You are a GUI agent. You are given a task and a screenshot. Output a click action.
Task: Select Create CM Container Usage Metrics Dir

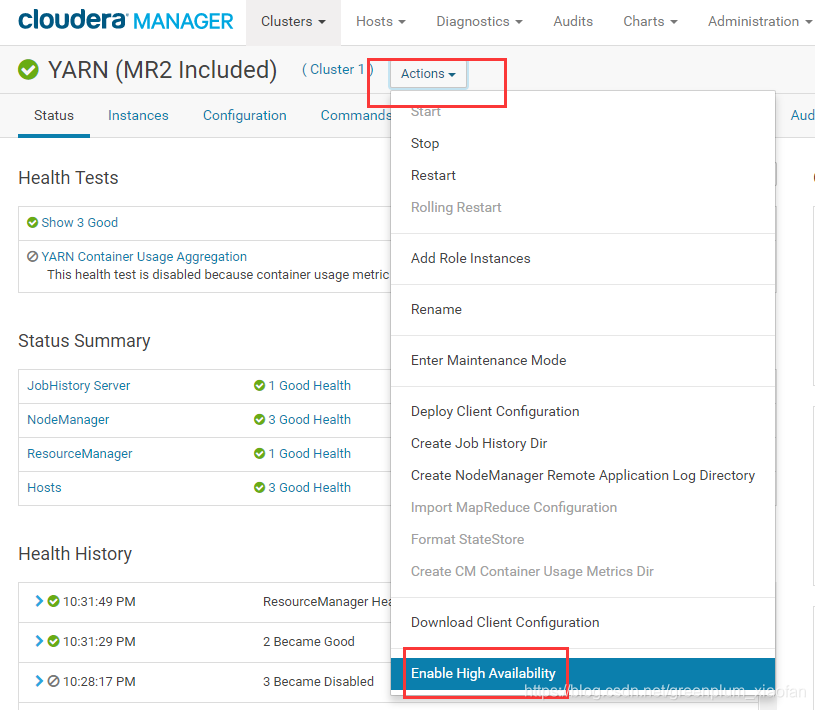[x=583, y=571]
